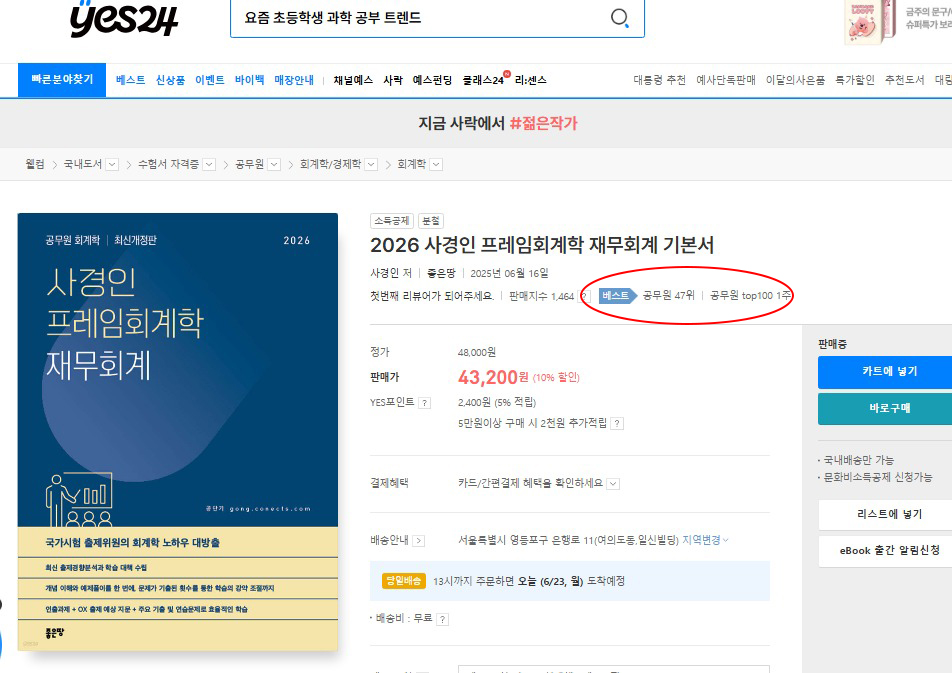
Task: Open the 바이백 menu
Action: pos(250,80)
